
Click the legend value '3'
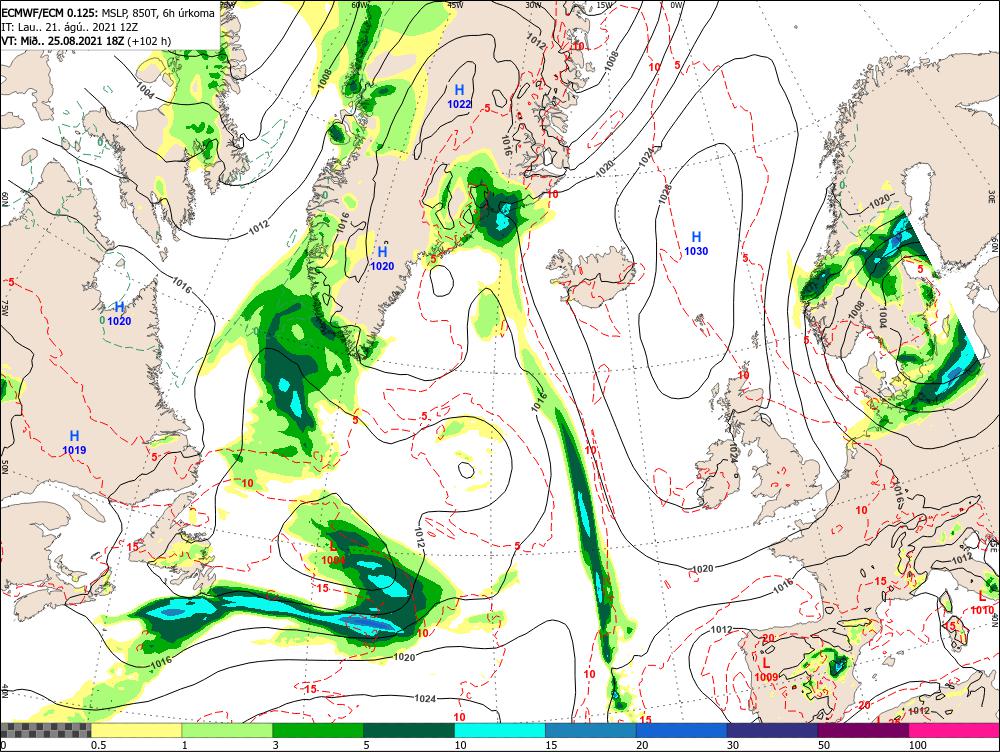(x=276, y=745)
